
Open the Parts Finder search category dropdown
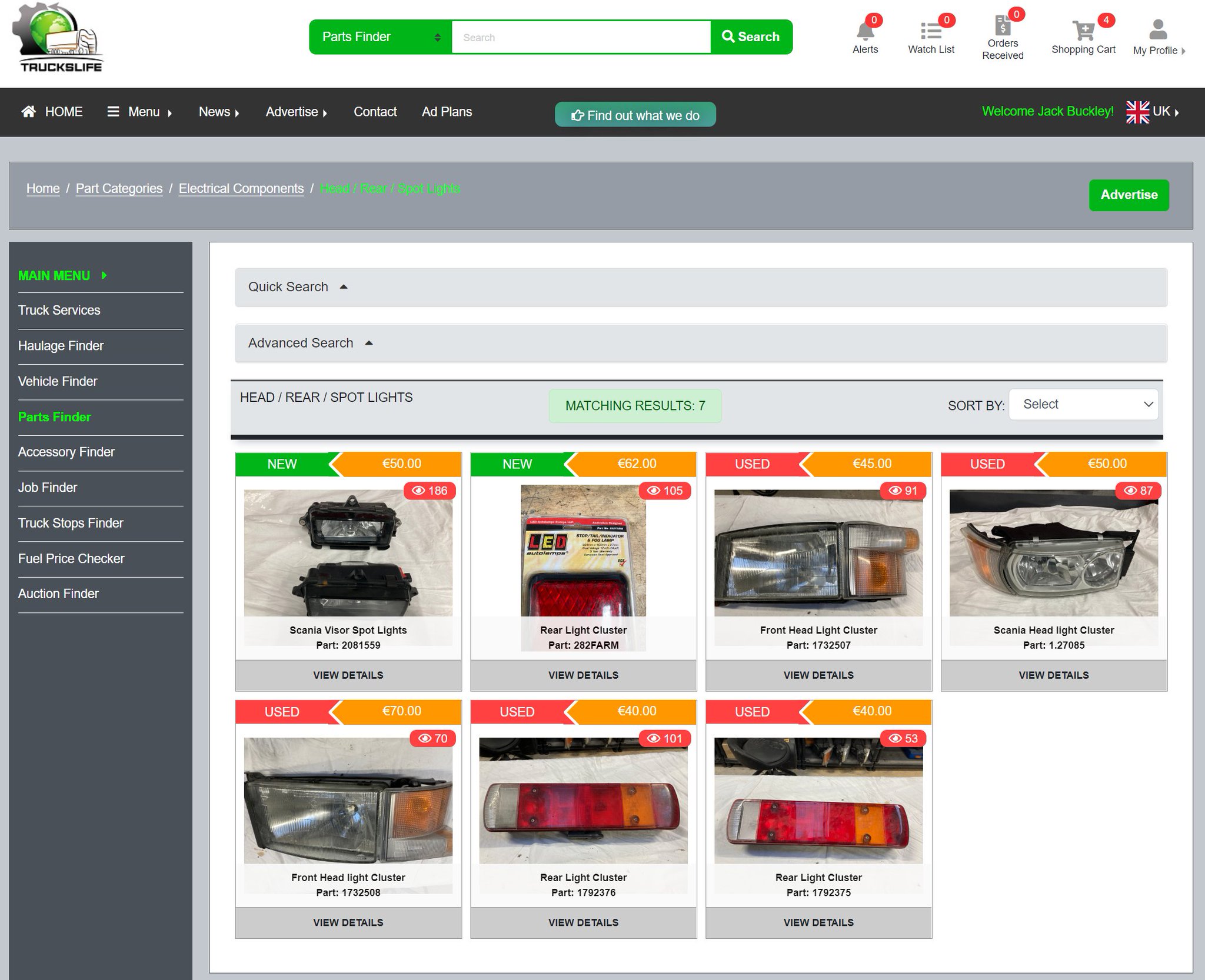(381, 37)
